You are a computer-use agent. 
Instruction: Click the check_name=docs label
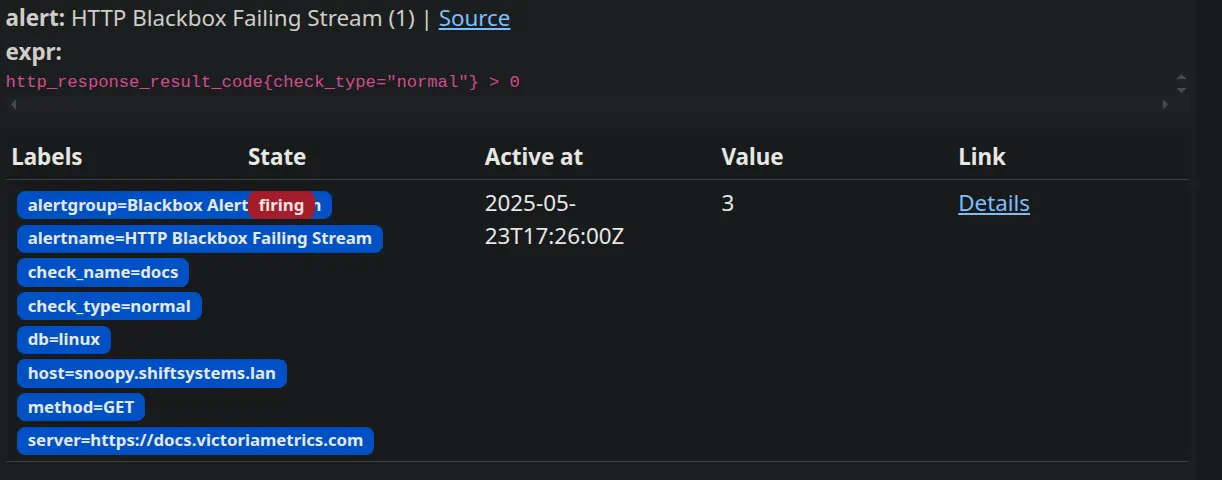click(103, 272)
